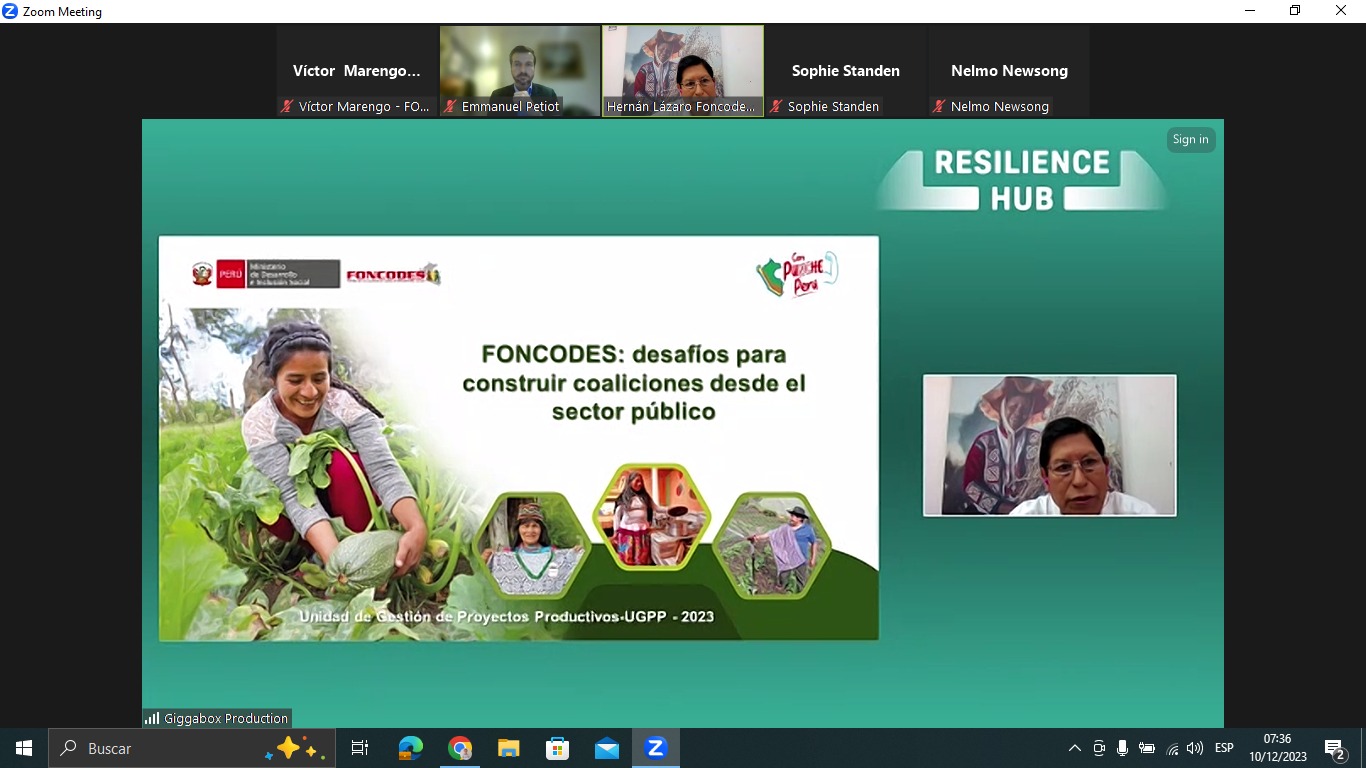1366x768 pixels.
Task: Click the Zoom icon in the taskbar
Action: 656,748
